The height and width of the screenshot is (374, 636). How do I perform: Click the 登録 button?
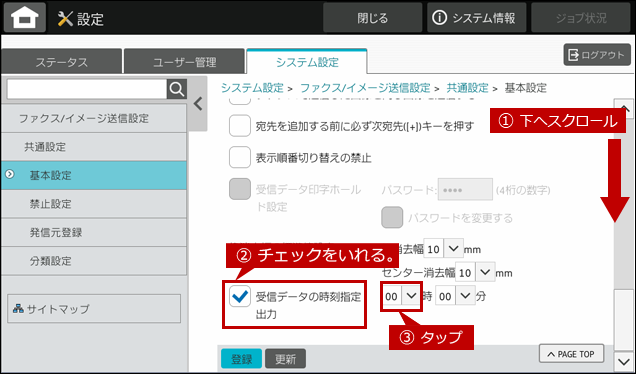pos(241,359)
